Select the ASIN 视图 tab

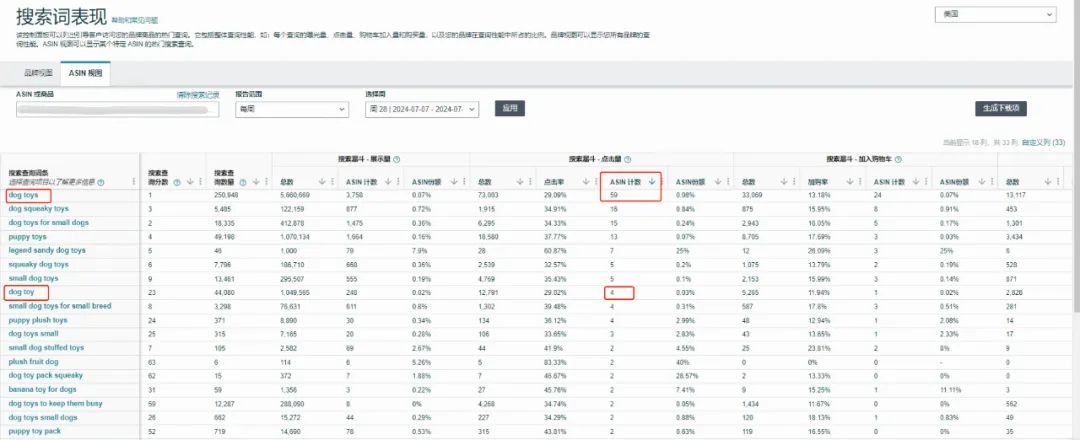pyautogui.click(x=85, y=73)
